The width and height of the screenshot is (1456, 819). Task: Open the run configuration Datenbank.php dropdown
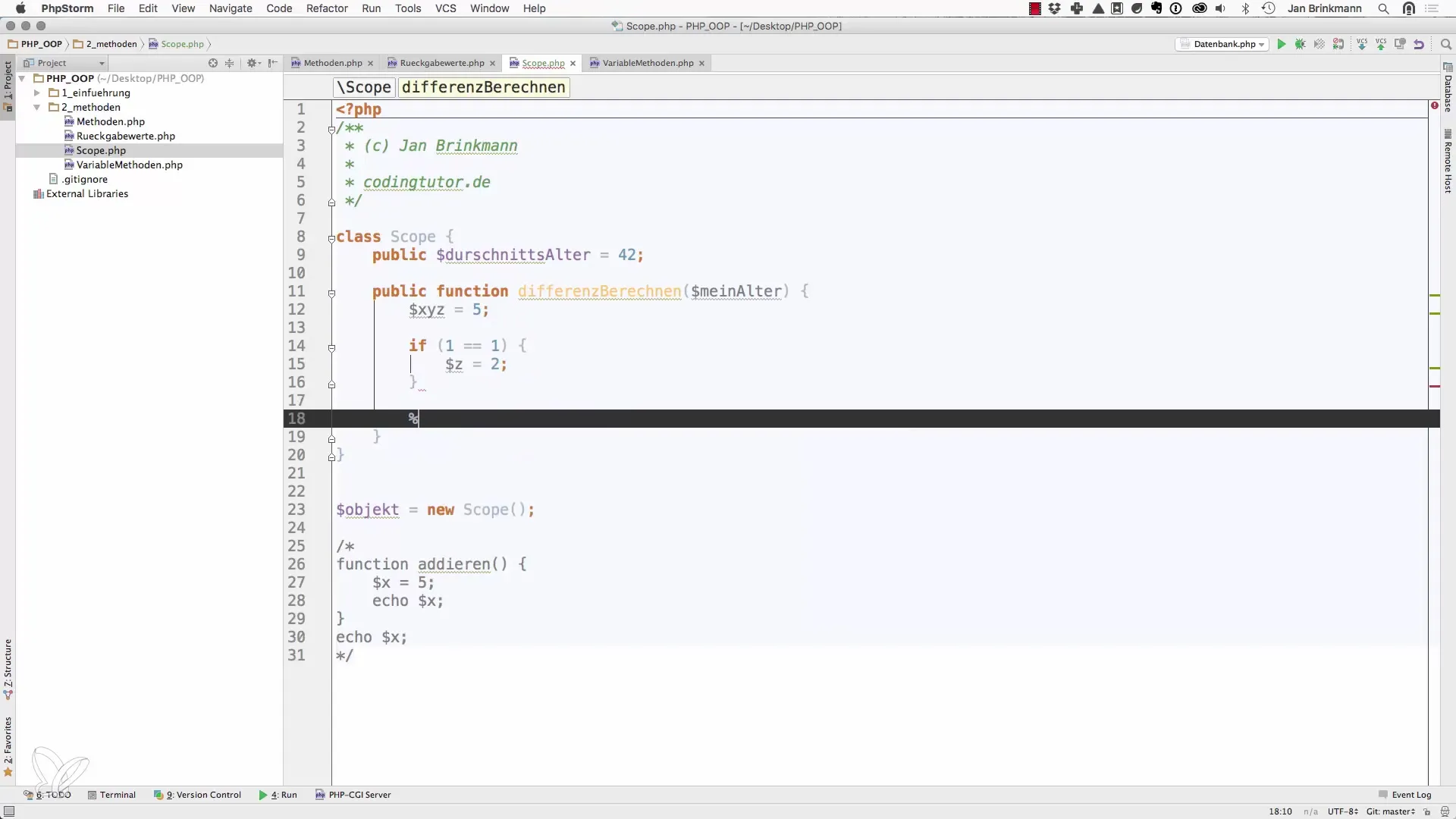(x=1222, y=44)
